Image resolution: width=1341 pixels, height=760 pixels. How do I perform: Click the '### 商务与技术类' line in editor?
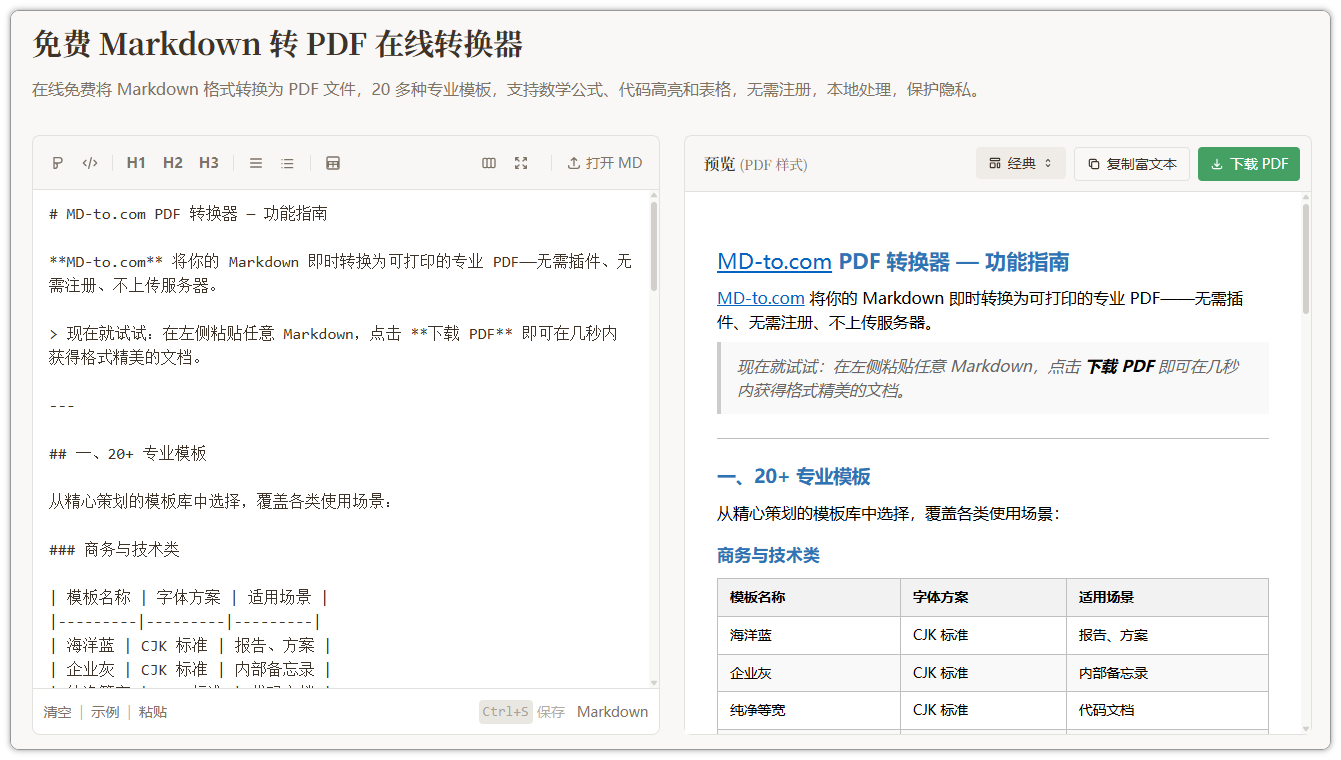click(x=114, y=550)
